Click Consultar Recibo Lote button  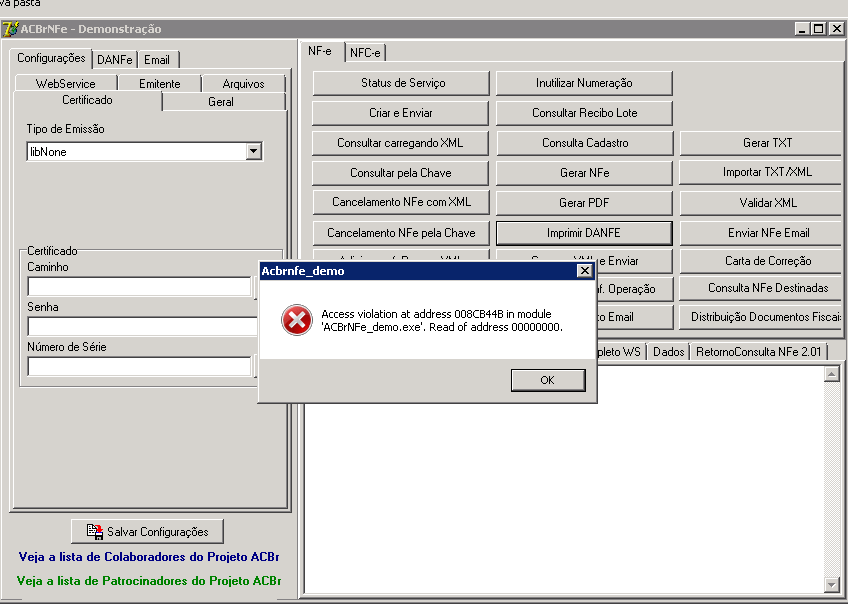click(584, 113)
